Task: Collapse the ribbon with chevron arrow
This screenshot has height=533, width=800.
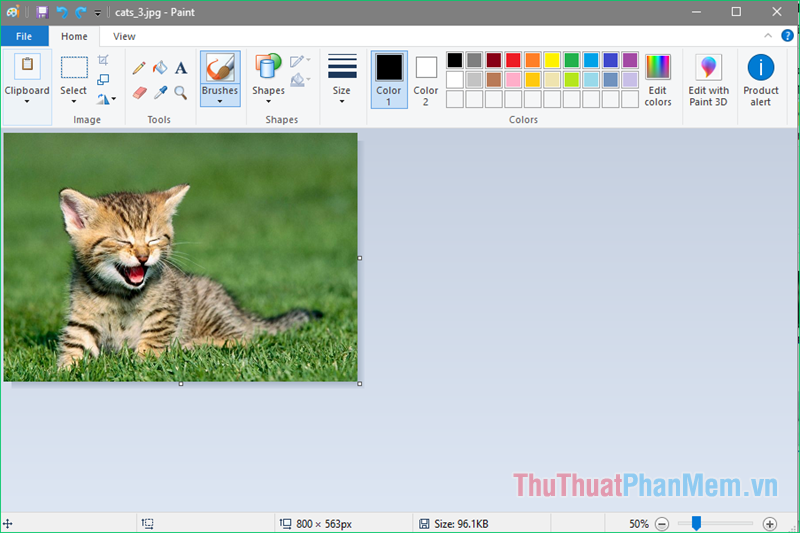Action: pos(768,36)
